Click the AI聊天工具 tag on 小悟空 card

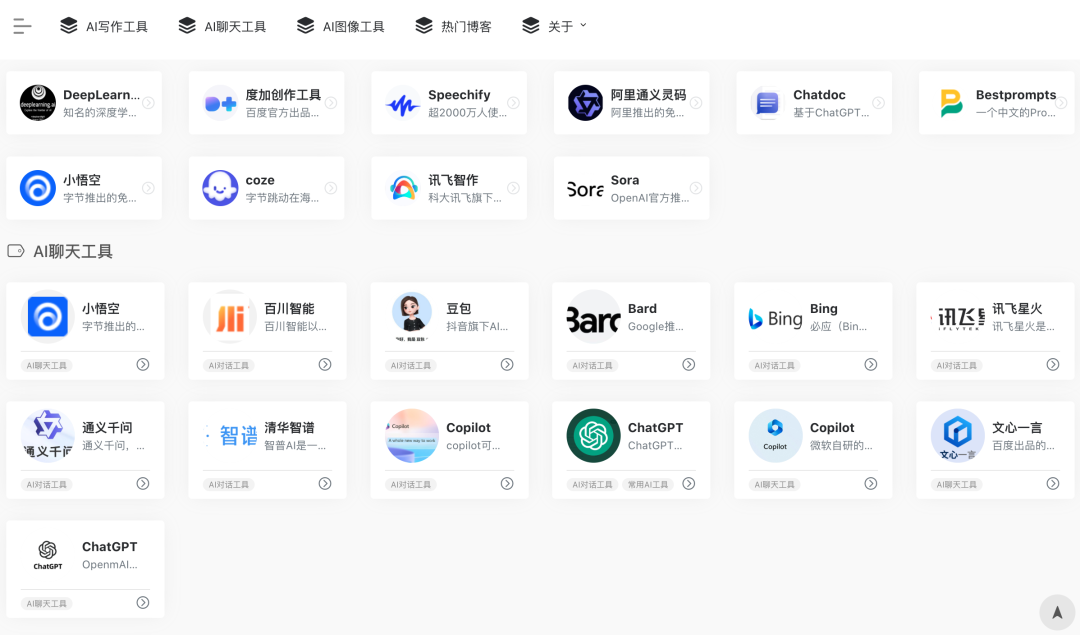47,366
